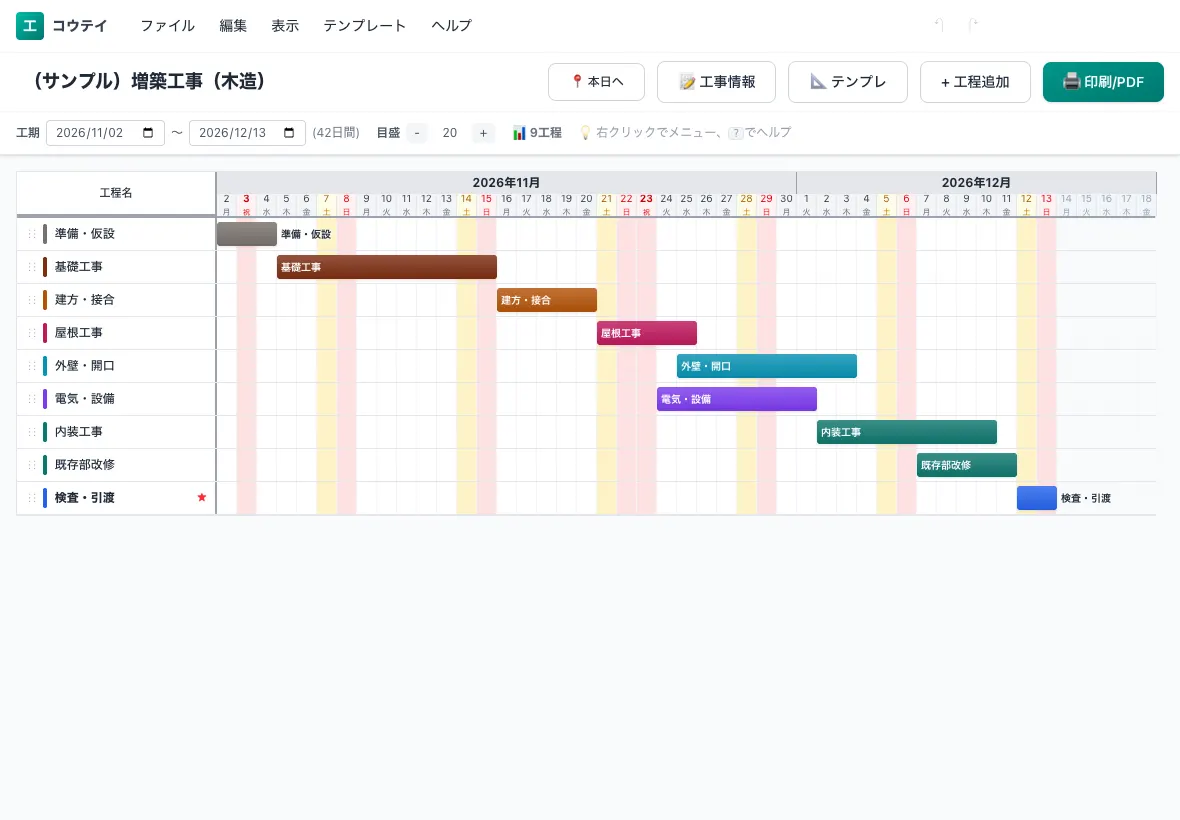
Task: Open the 編集 menu
Action: (x=233, y=26)
